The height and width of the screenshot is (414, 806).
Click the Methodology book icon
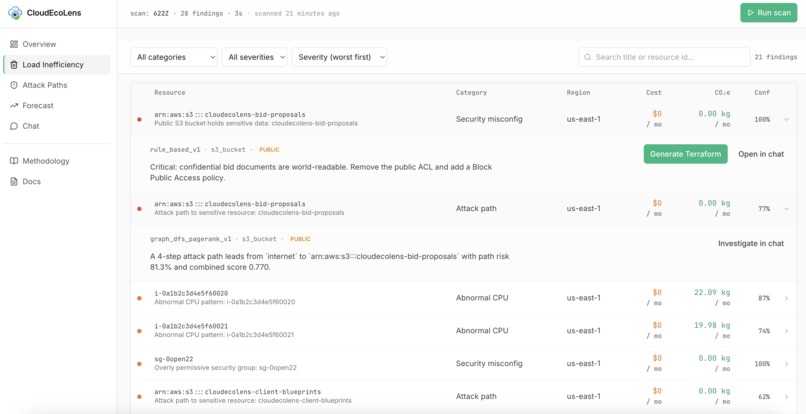[14, 161]
